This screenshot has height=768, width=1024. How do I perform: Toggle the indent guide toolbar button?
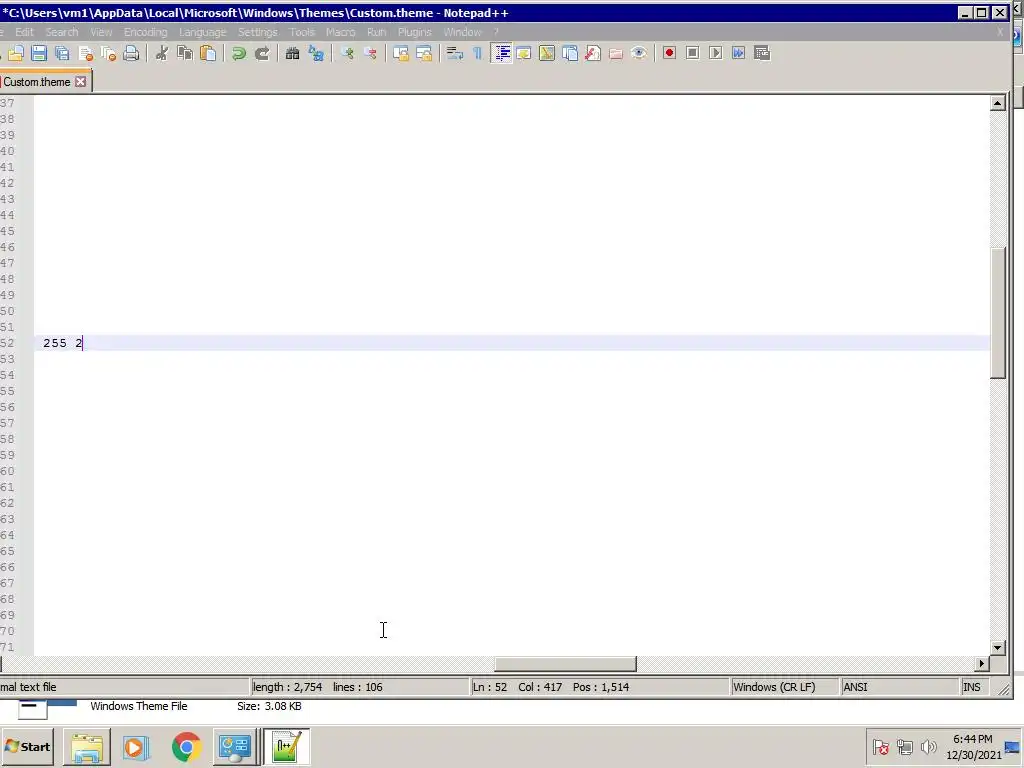[x=501, y=54]
